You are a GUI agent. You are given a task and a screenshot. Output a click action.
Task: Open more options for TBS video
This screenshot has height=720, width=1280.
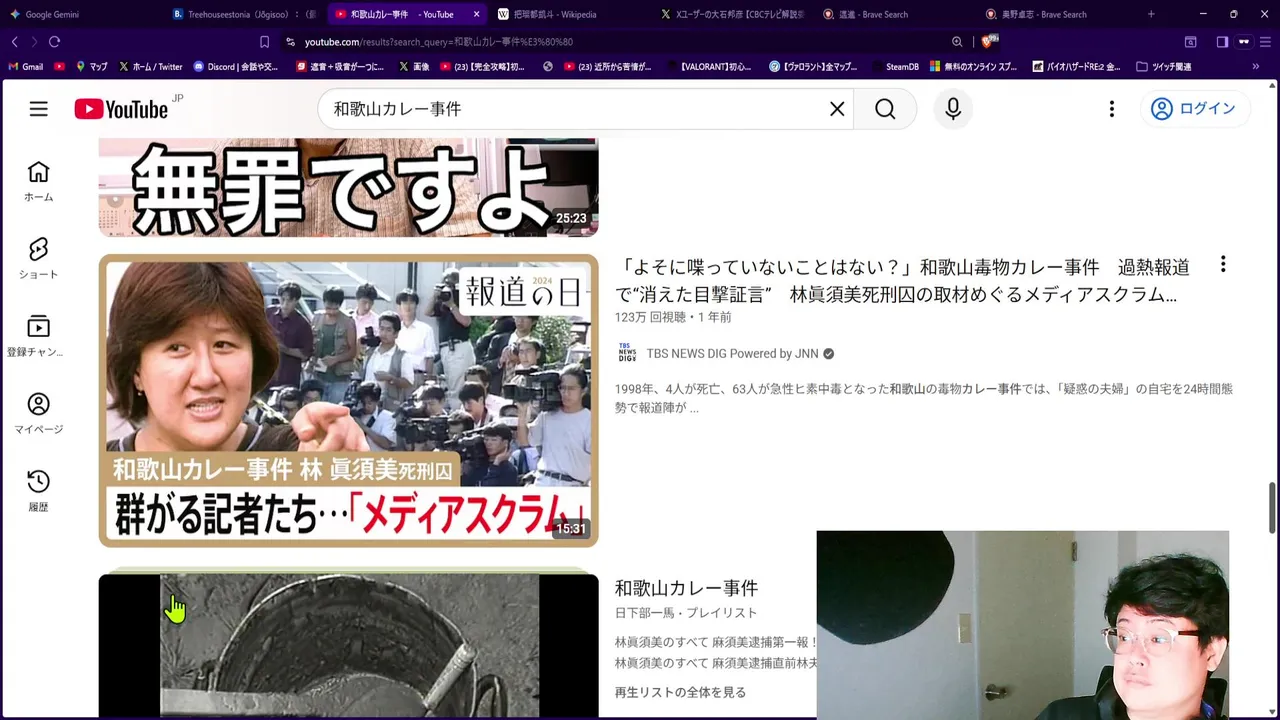click(1223, 265)
